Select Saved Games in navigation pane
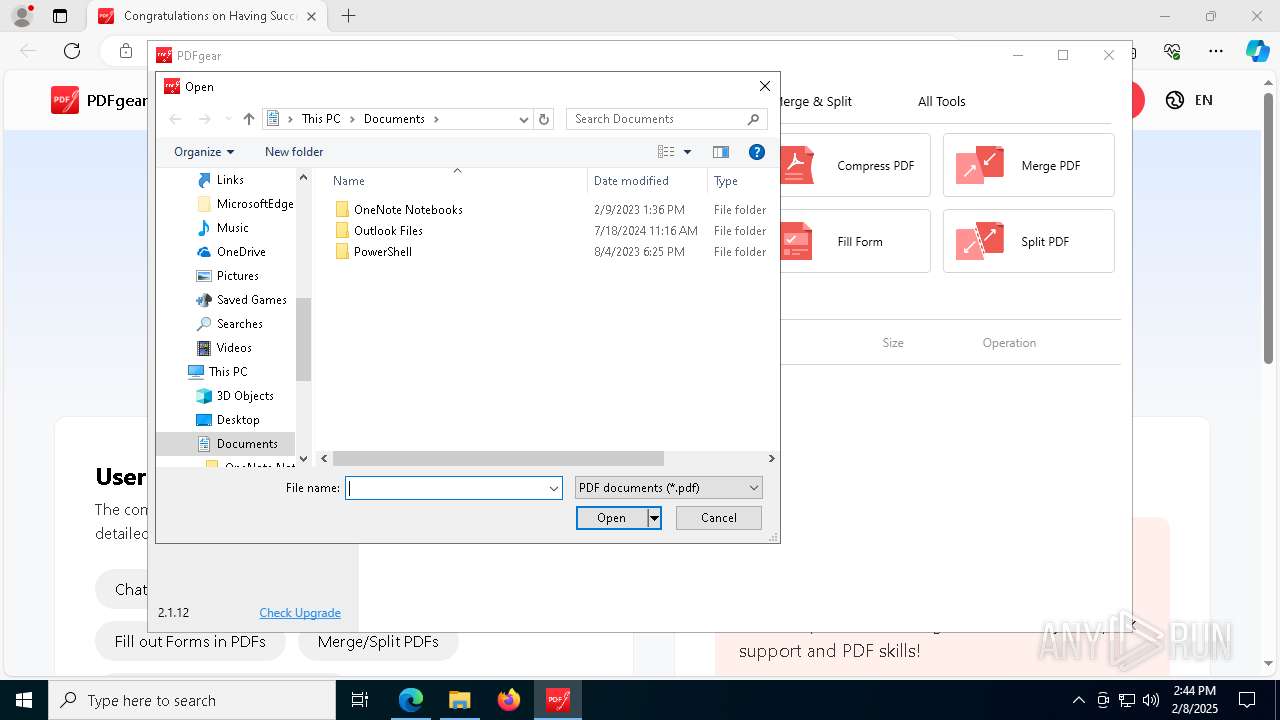Viewport: 1280px width, 720px height. [x=251, y=300]
